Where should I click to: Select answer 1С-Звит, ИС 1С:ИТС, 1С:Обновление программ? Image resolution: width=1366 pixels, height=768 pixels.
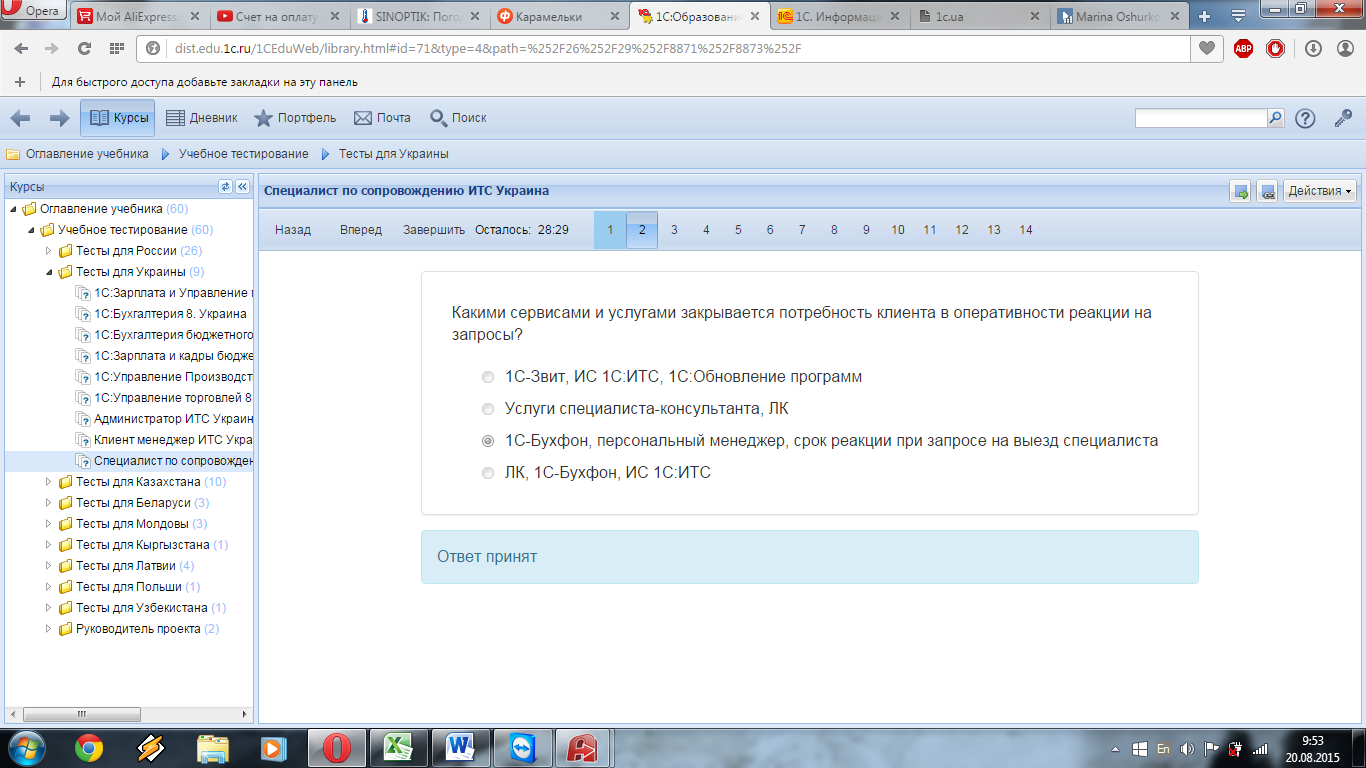(488, 377)
